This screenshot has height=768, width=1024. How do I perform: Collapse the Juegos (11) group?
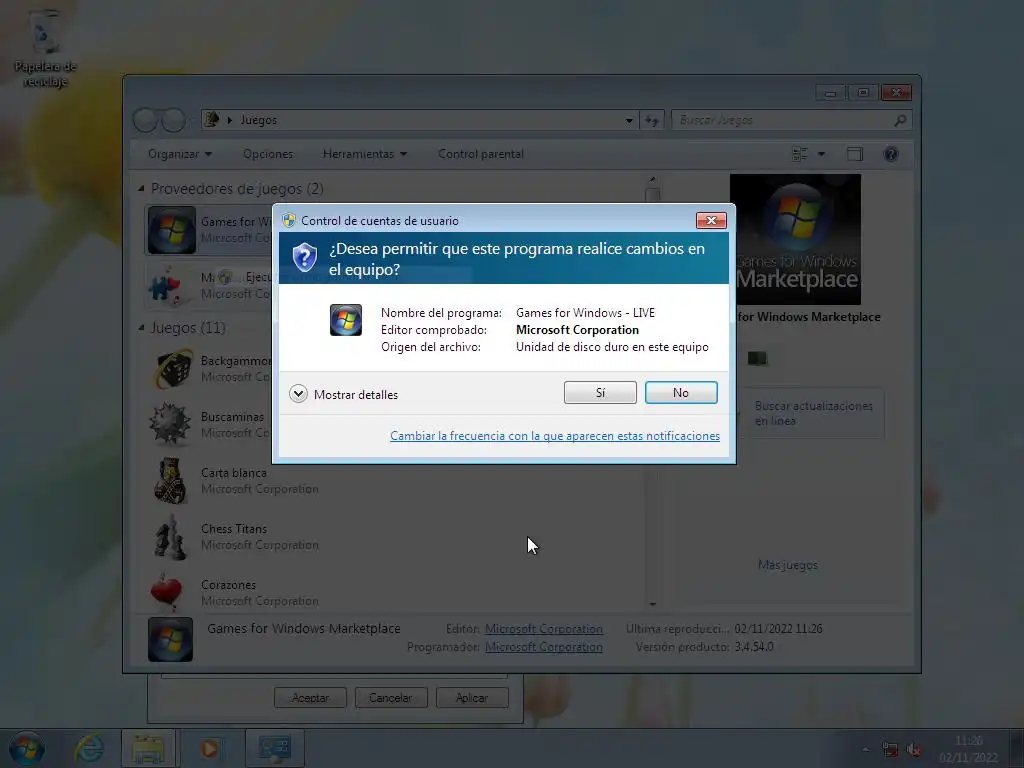point(141,327)
